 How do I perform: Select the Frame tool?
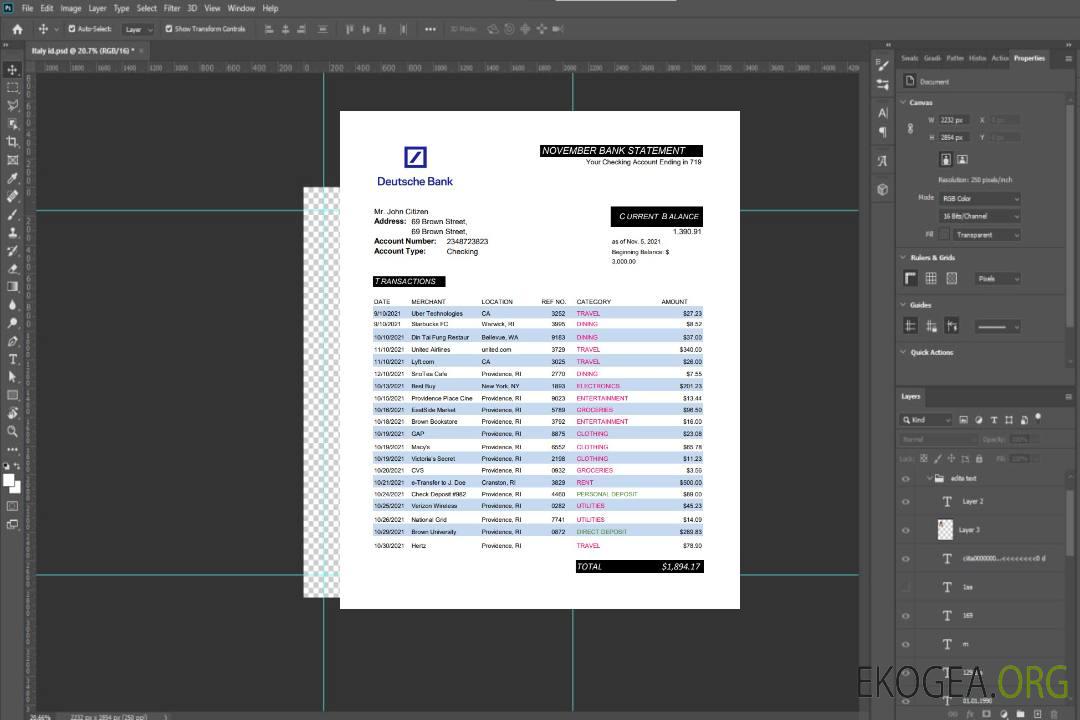[12, 160]
